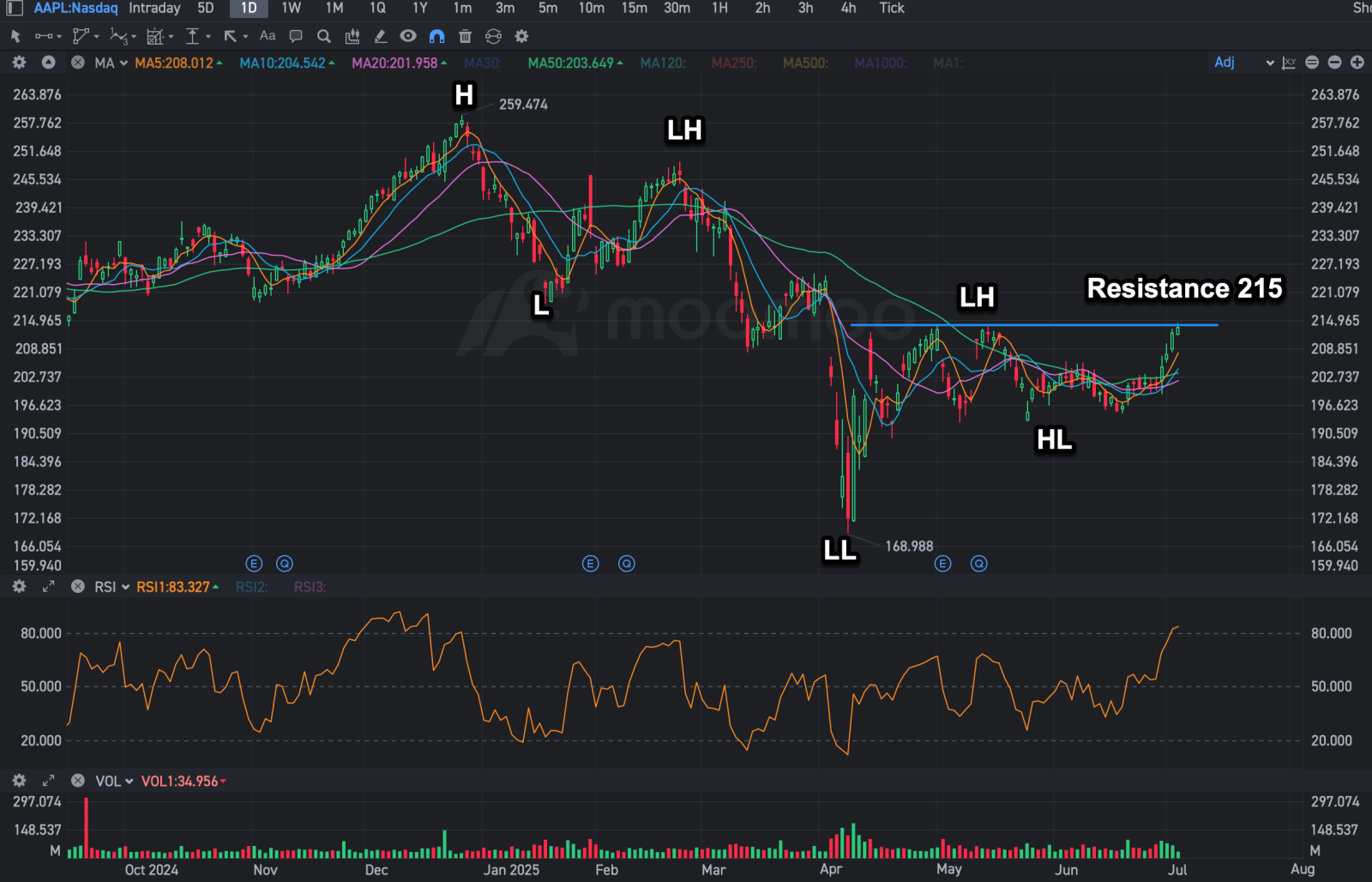1372x882 pixels.
Task: Click the XY axis settings icon
Action: [x=1289, y=63]
